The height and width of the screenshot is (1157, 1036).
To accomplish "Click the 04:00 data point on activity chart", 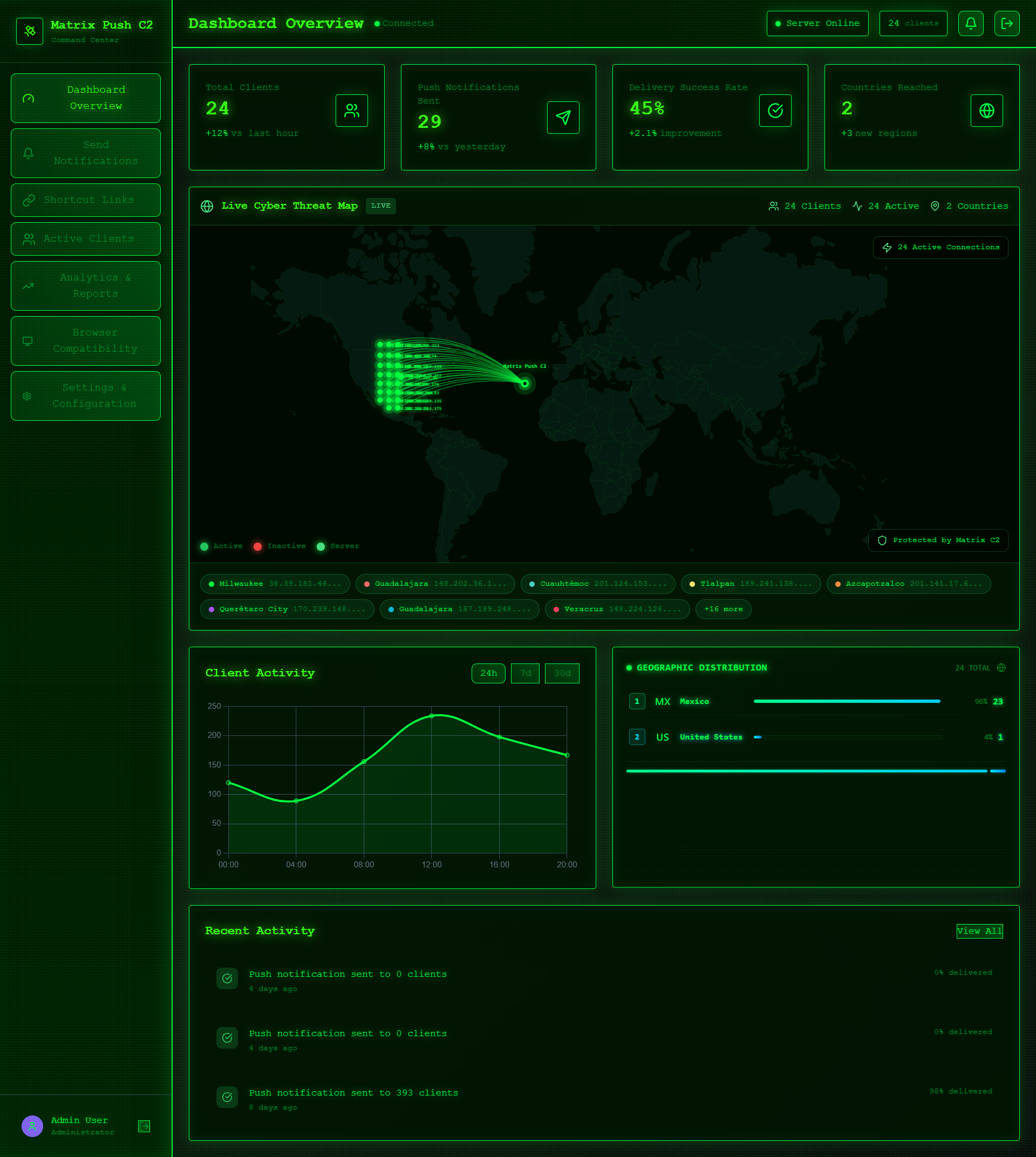I will pos(296,801).
